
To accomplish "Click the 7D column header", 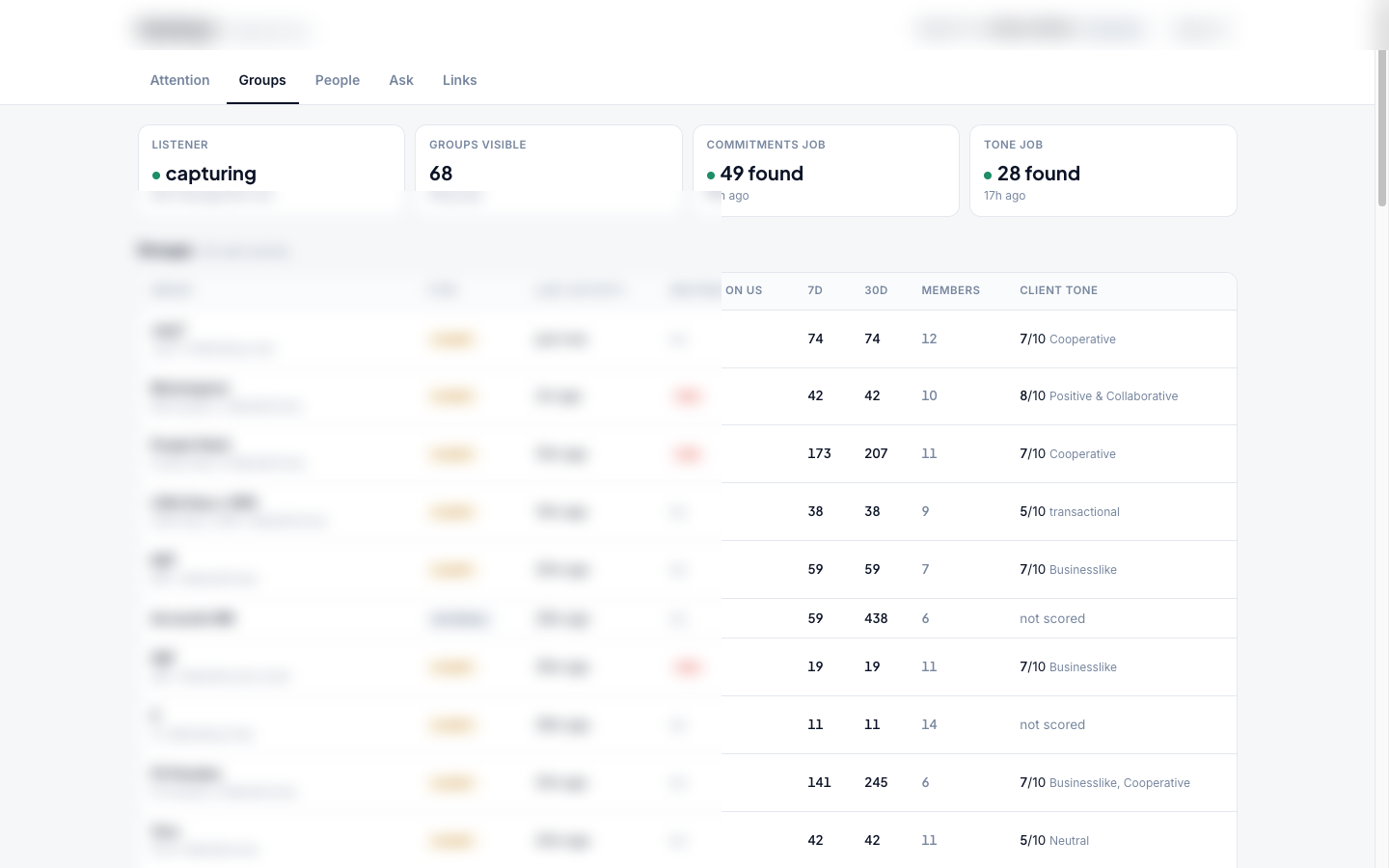I will tap(815, 290).
